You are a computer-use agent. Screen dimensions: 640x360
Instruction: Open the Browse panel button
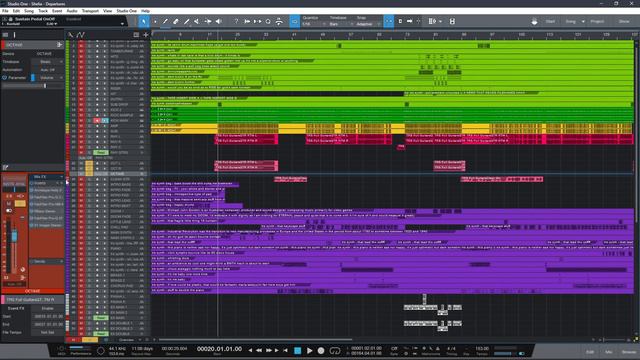[629, 352]
